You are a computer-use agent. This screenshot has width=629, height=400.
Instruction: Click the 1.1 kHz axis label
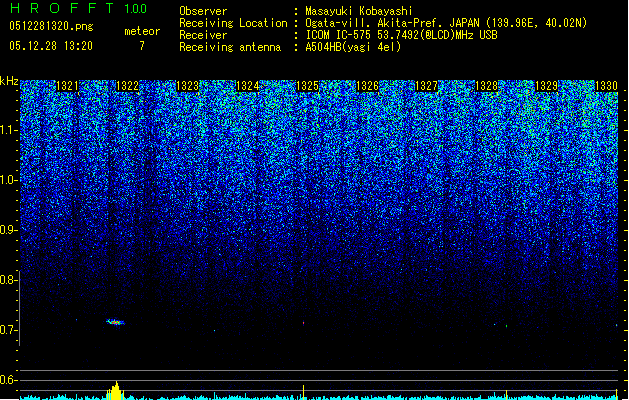pos(9,130)
